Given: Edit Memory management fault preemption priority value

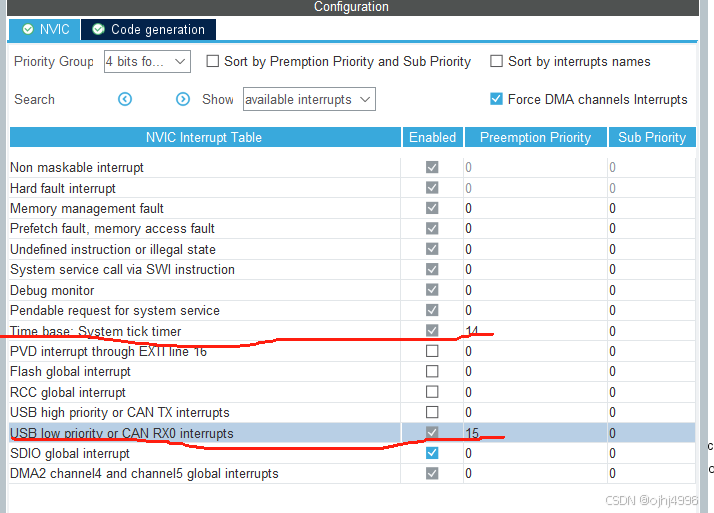Looking at the screenshot, I should [x=536, y=208].
